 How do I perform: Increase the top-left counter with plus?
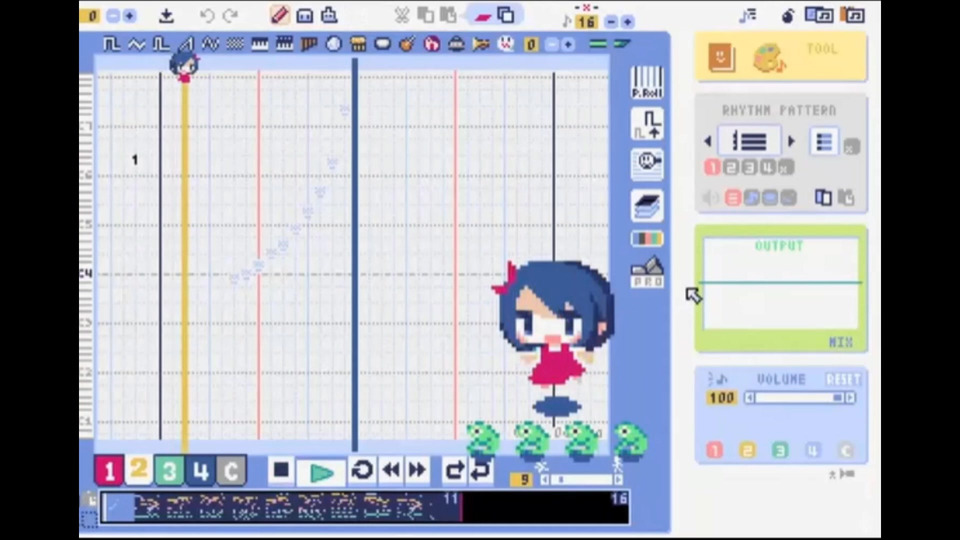129,16
